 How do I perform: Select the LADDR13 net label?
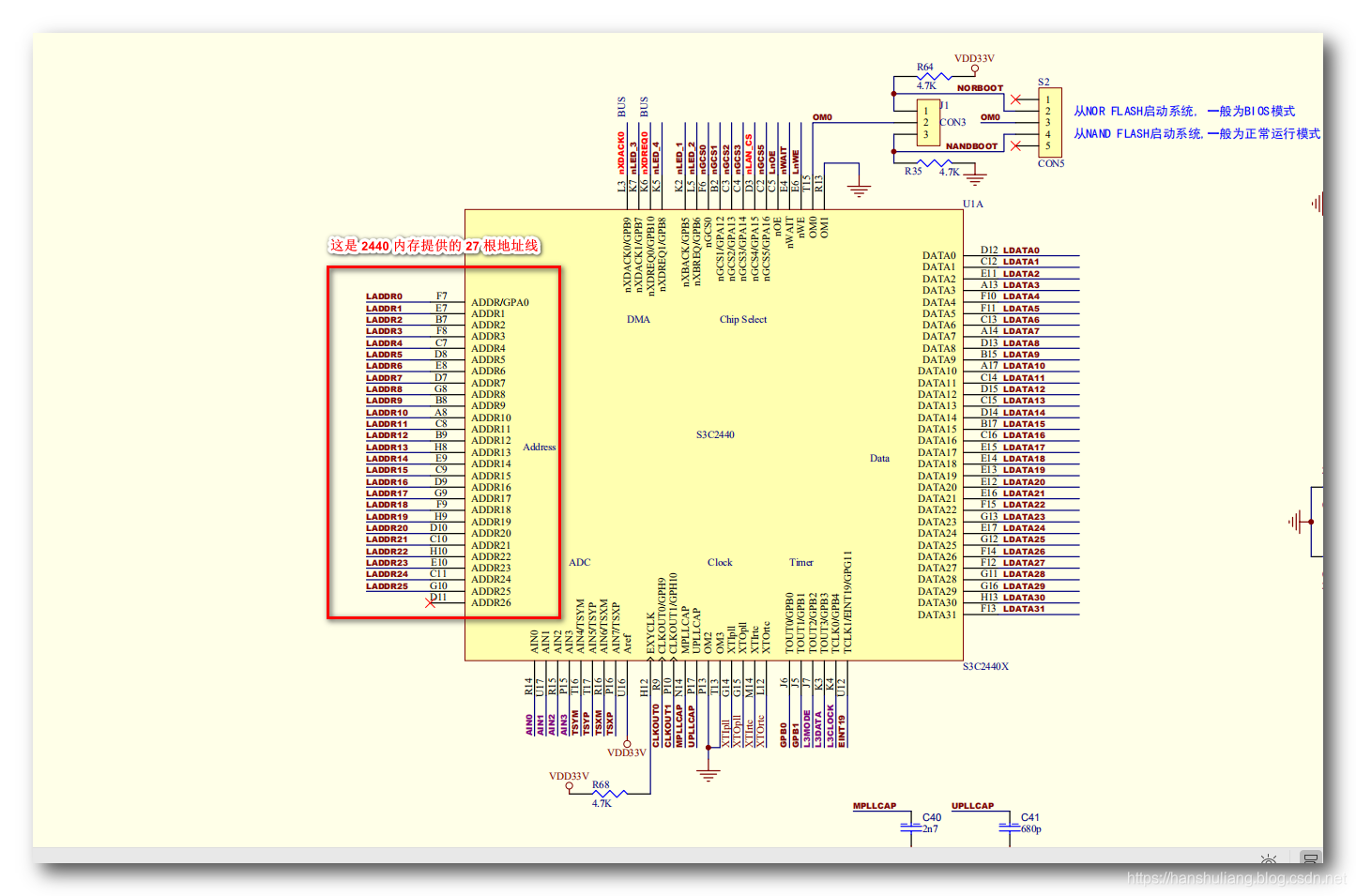coord(387,448)
